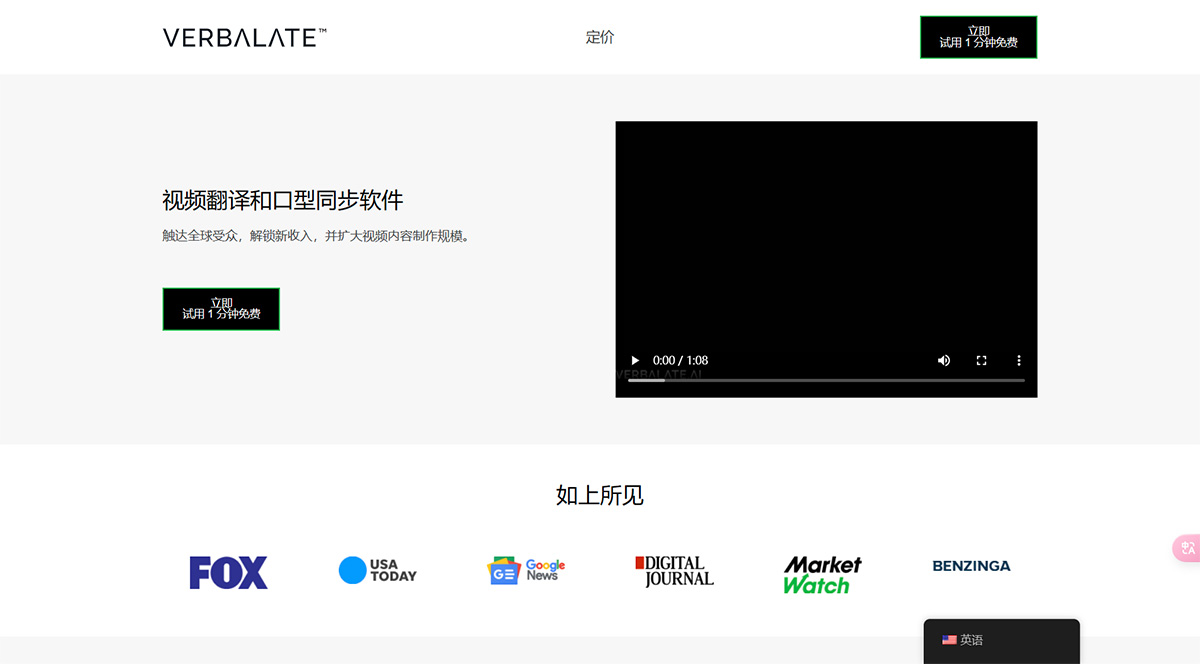
Task: Mute the video audio
Action: pos(943,360)
